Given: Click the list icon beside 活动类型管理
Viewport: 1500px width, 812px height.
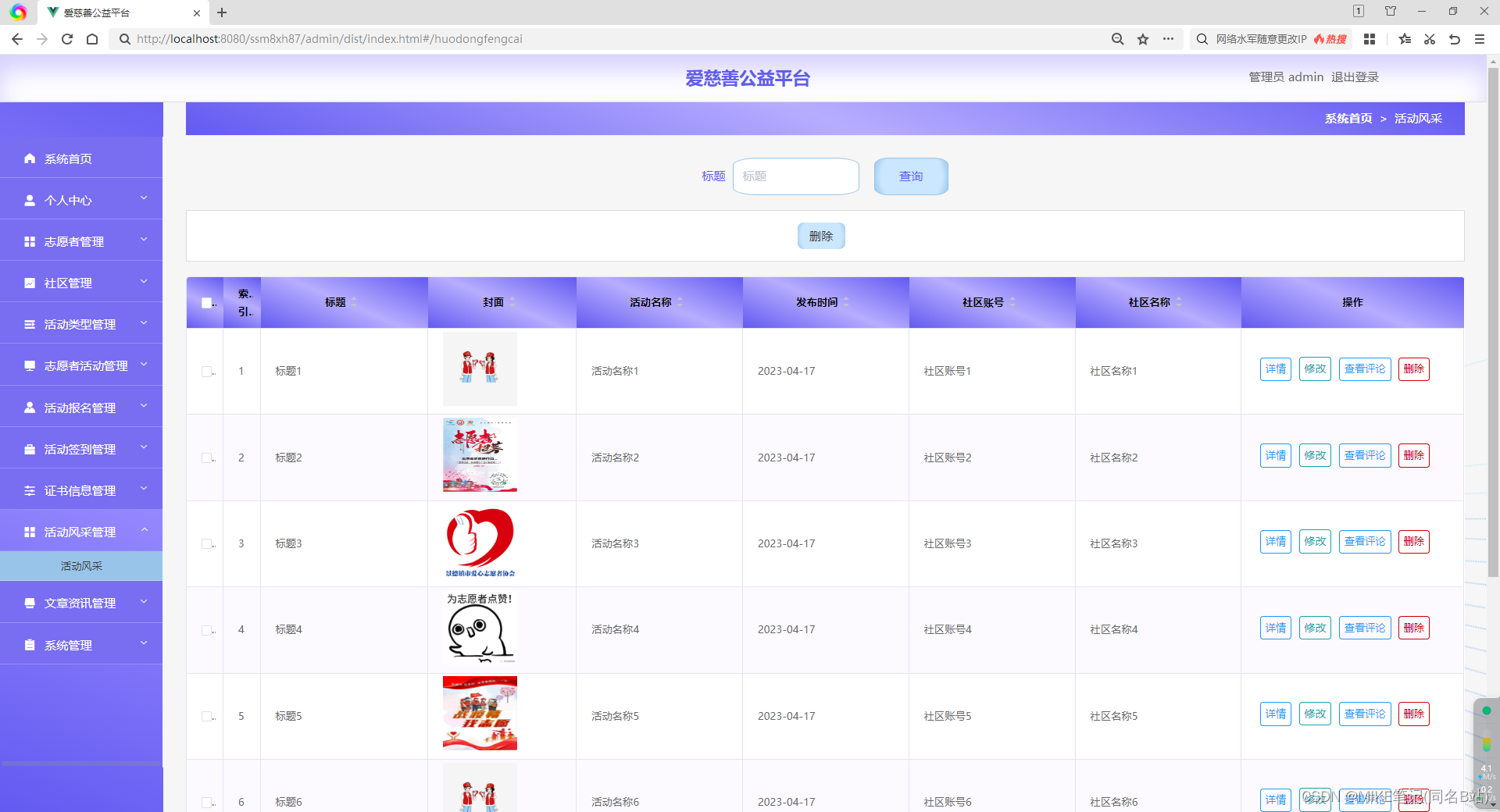Looking at the screenshot, I should coord(30,324).
